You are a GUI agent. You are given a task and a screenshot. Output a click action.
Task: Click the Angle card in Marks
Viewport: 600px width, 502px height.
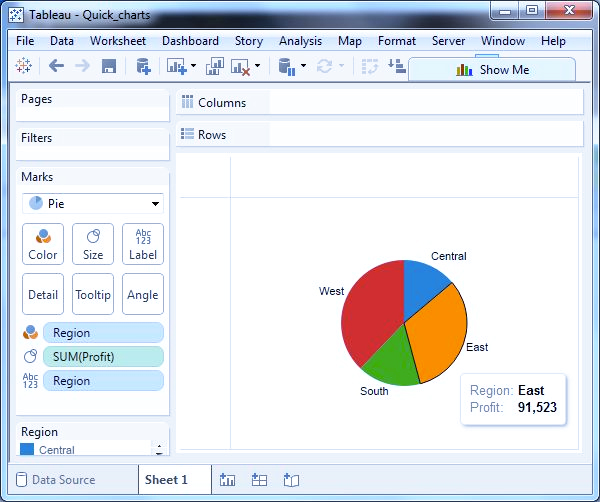(143, 294)
